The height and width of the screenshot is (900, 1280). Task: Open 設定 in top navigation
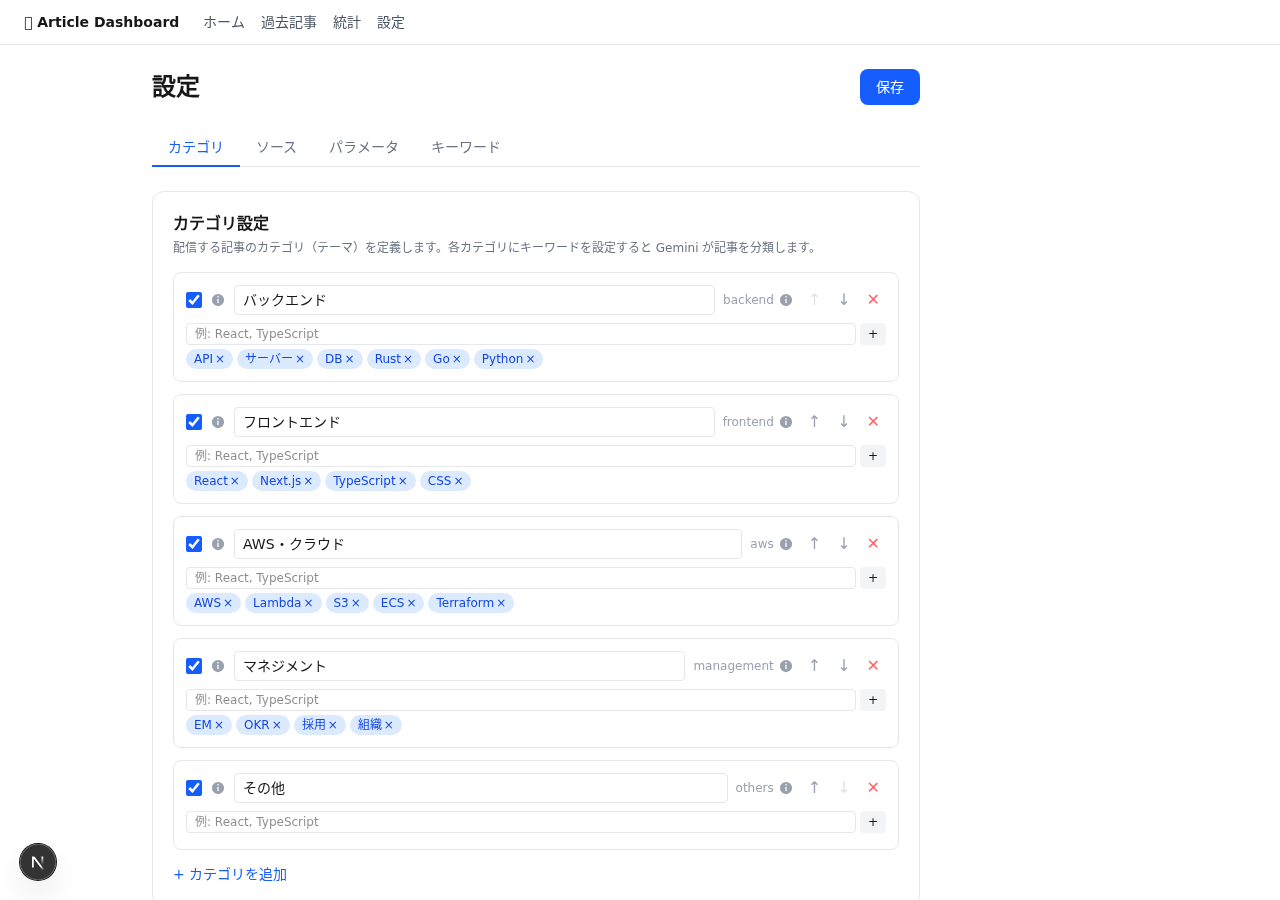click(x=391, y=22)
